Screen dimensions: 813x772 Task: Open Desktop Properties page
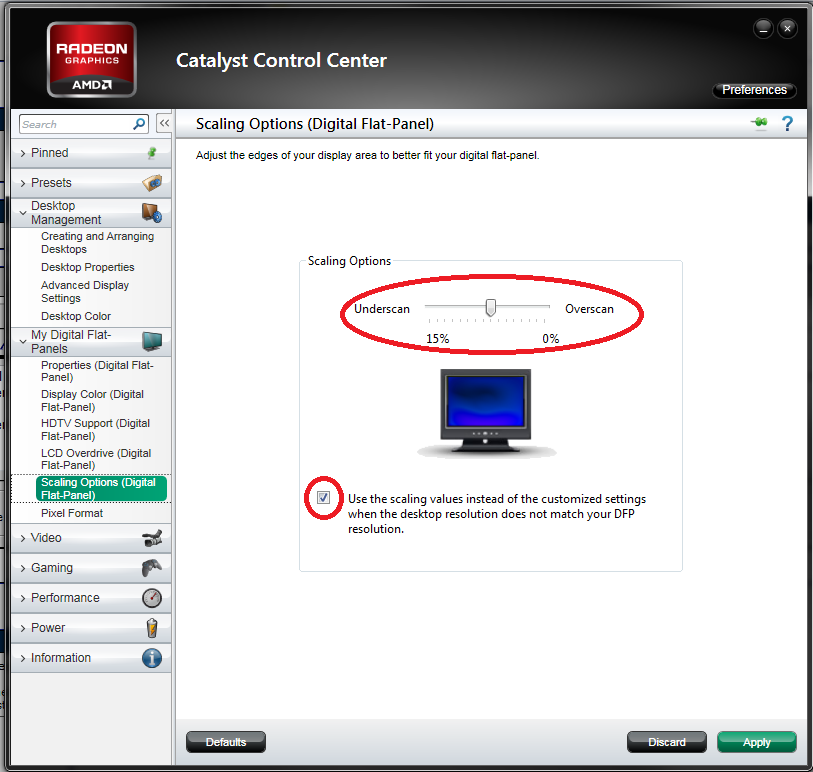coord(88,267)
